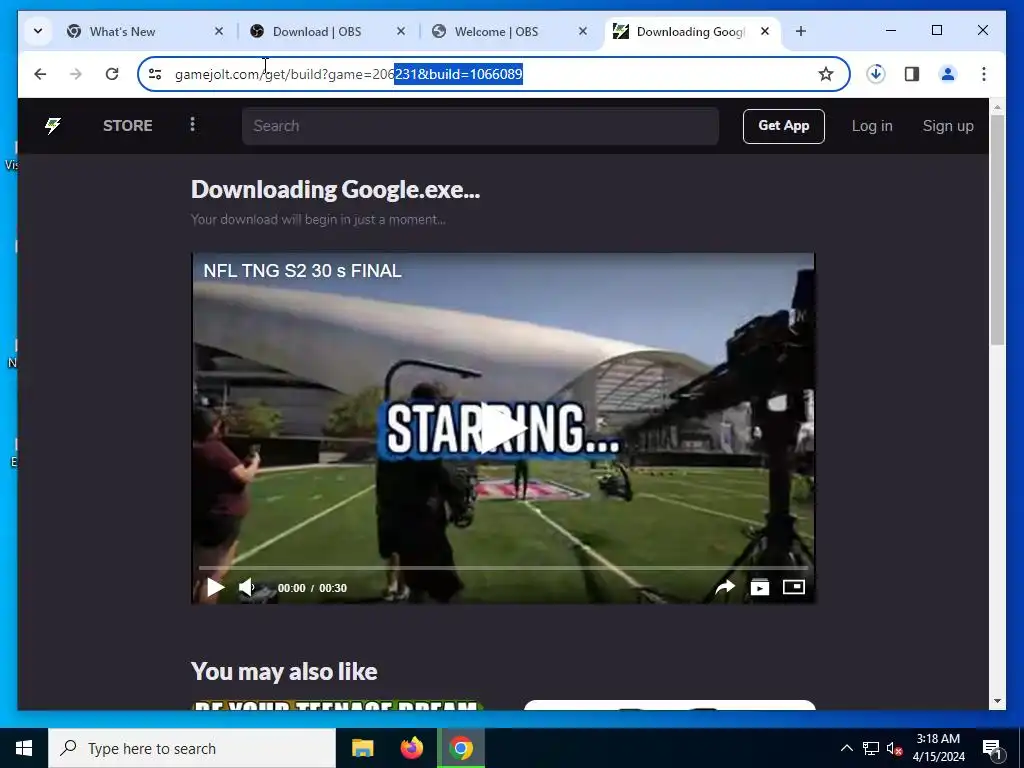View site information icon in address bar
Viewport: 1024px width, 768px height.
[155, 74]
